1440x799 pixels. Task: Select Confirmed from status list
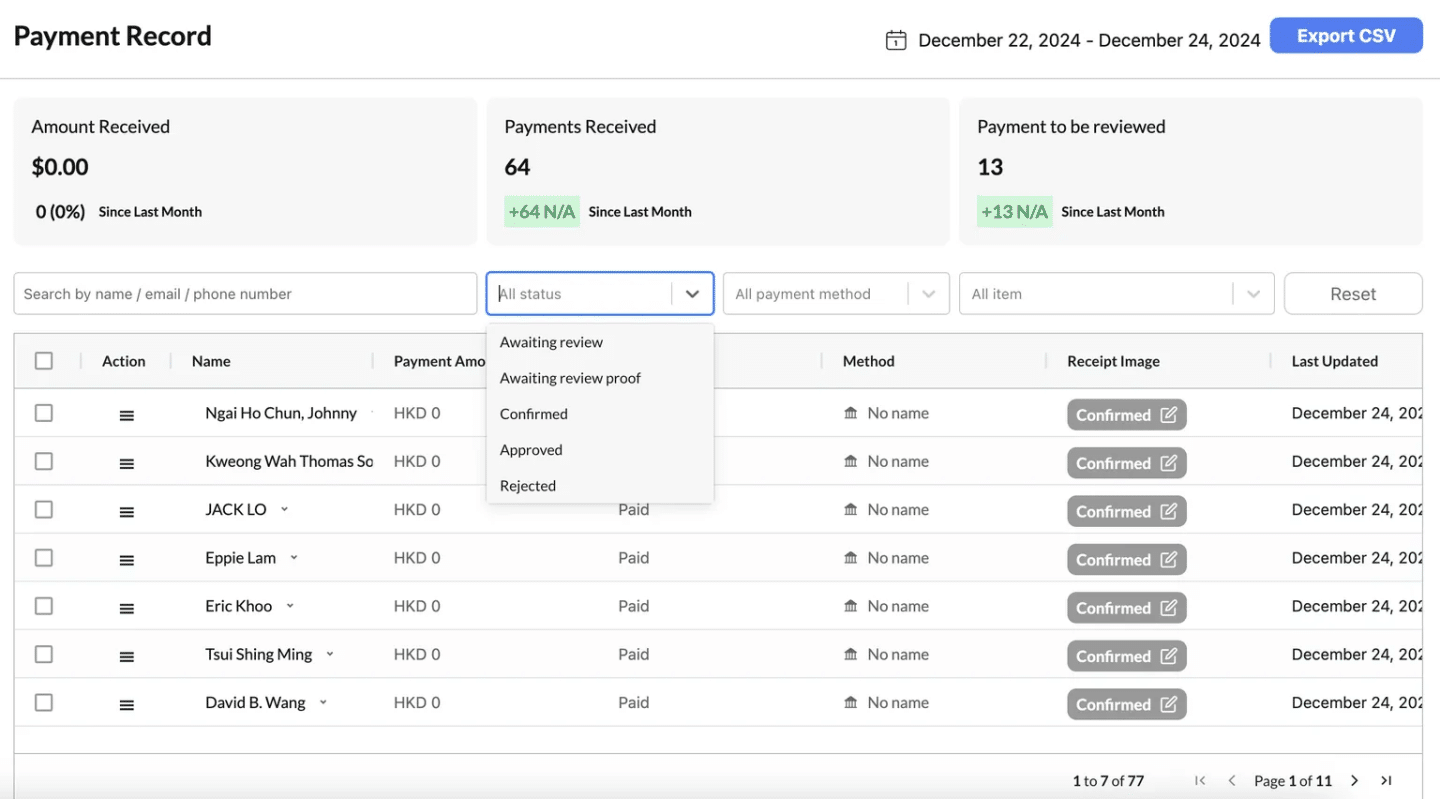(x=600, y=414)
